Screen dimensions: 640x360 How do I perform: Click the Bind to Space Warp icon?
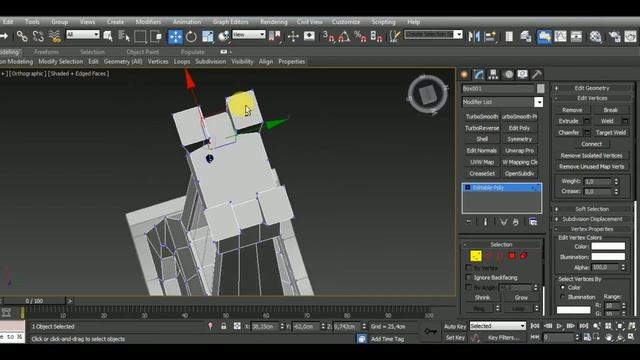pos(54,37)
